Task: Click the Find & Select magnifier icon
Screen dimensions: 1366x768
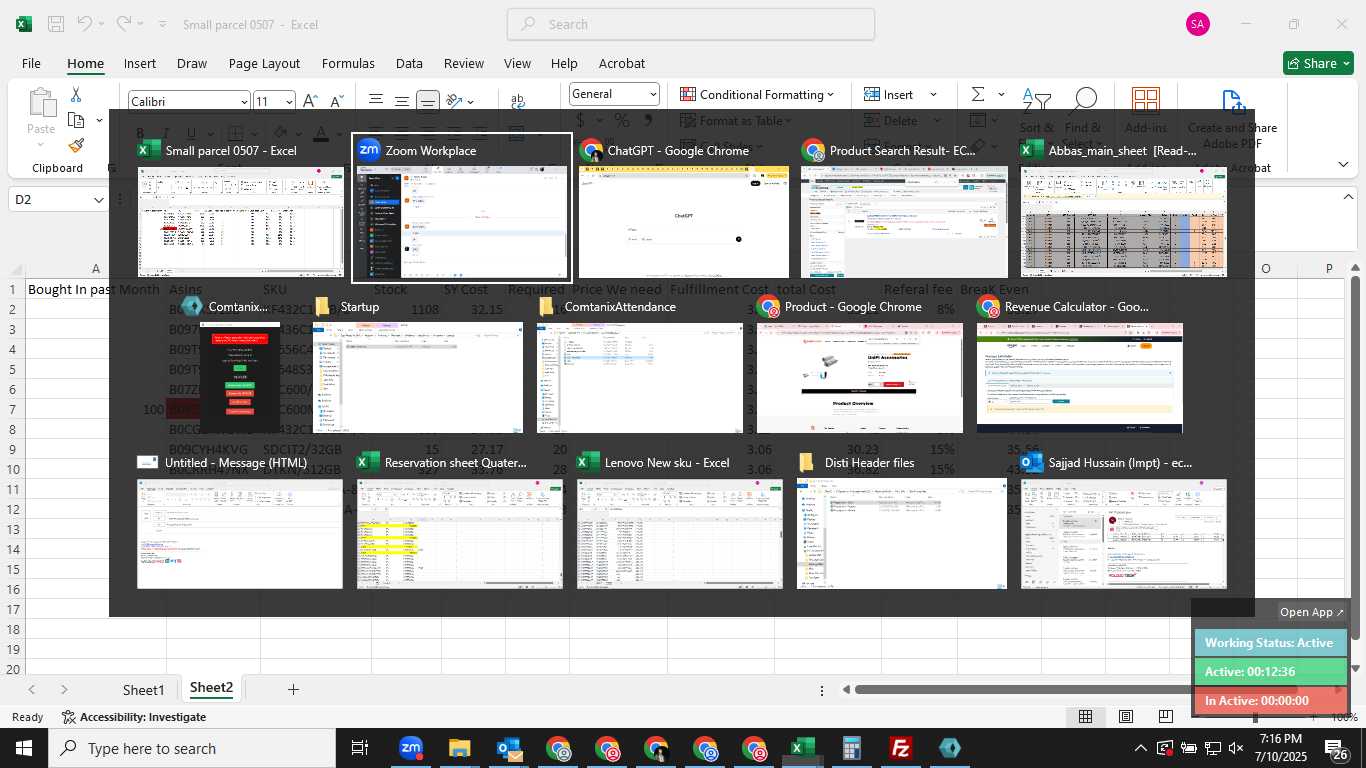Action: click(1084, 102)
